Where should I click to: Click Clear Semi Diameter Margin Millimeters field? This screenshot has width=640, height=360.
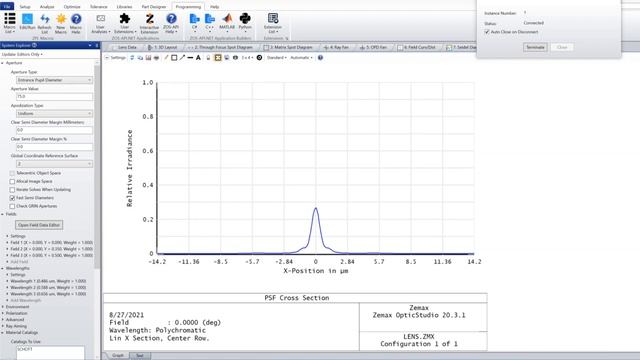(x=54, y=130)
